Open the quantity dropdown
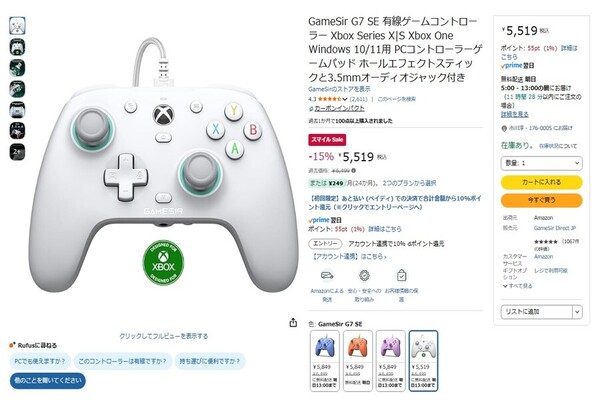The image size is (600, 400). (541, 163)
